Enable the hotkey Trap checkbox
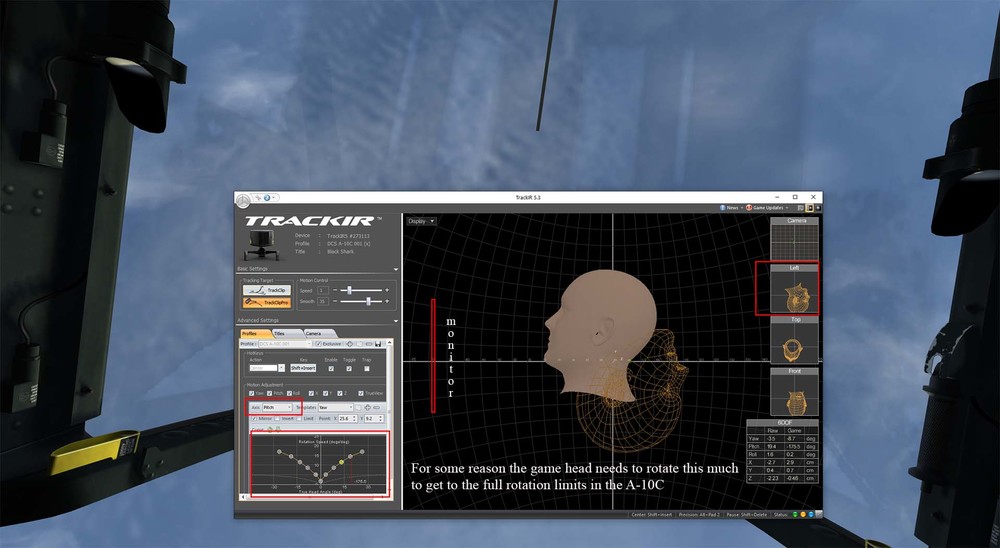 [x=367, y=369]
